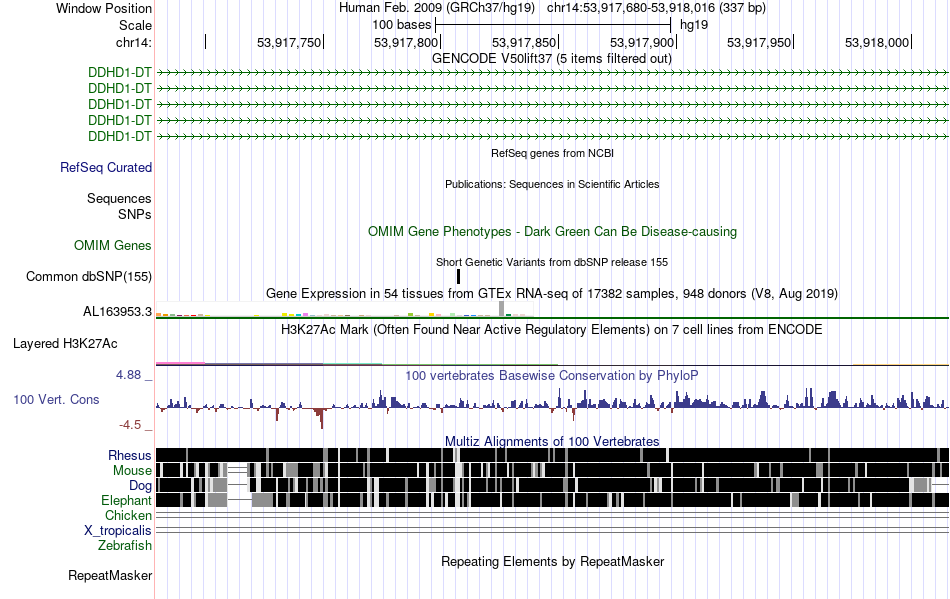Select the Zebrafish species label

(x=125, y=546)
